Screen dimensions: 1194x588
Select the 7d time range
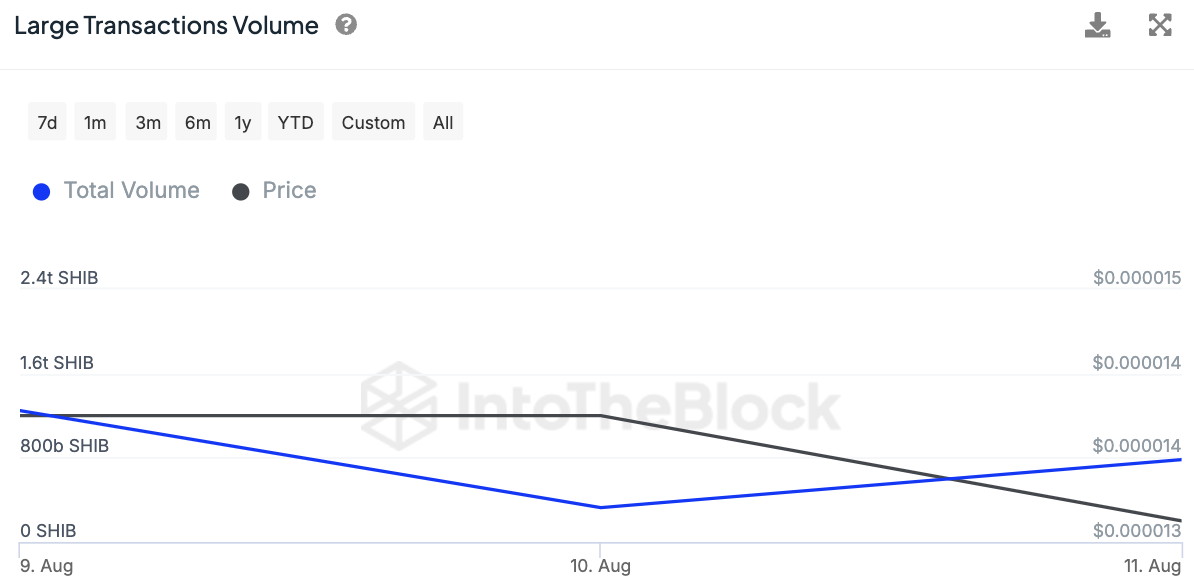(47, 123)
